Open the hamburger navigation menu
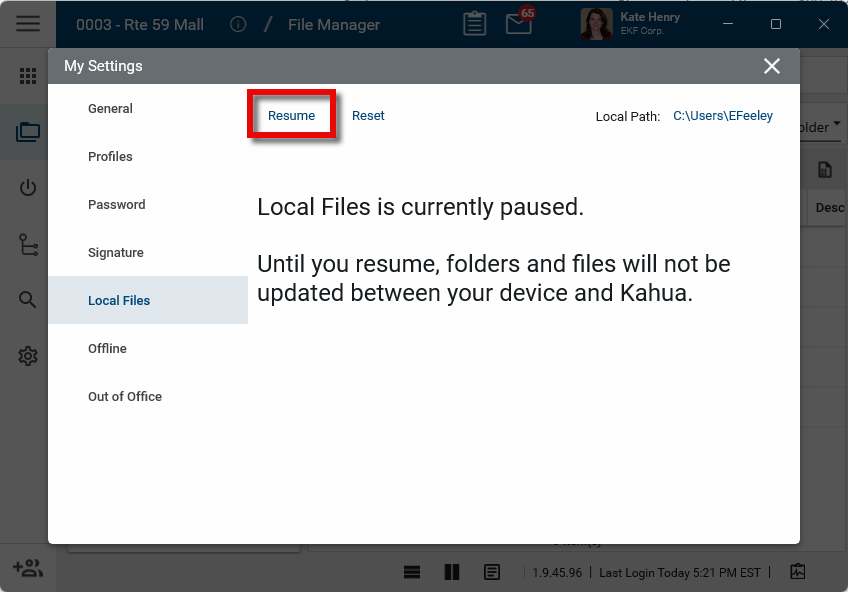Image resolution: width=848 pixels, height=592 pixels. 28,24
